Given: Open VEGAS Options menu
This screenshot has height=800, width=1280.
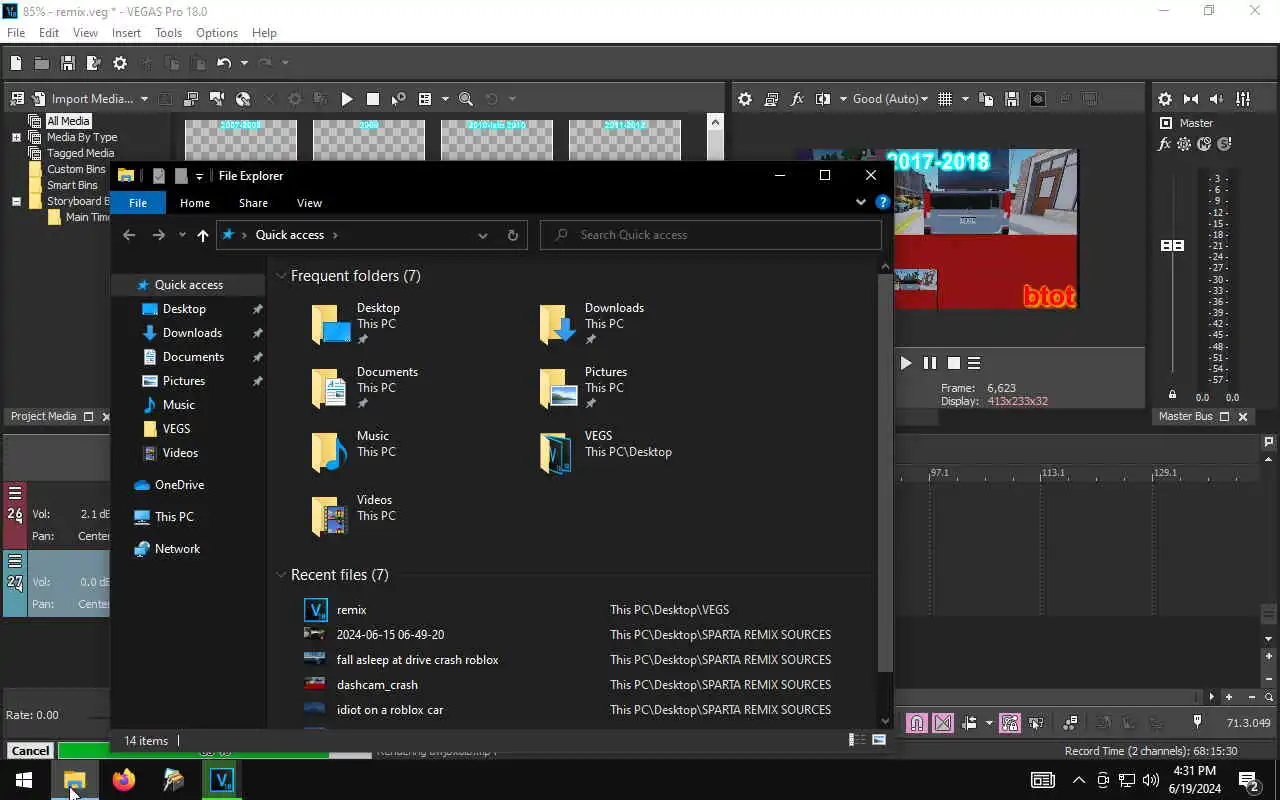Looking at the screenshot, I should [217, 33].
